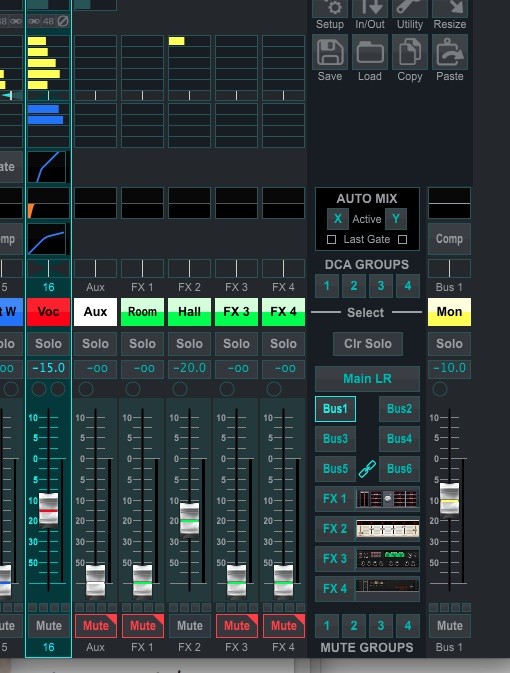This screenshot has width=510, height=673.
Task: Open the FX 1 effect rack thumbnail
Action: coord(388,499)
